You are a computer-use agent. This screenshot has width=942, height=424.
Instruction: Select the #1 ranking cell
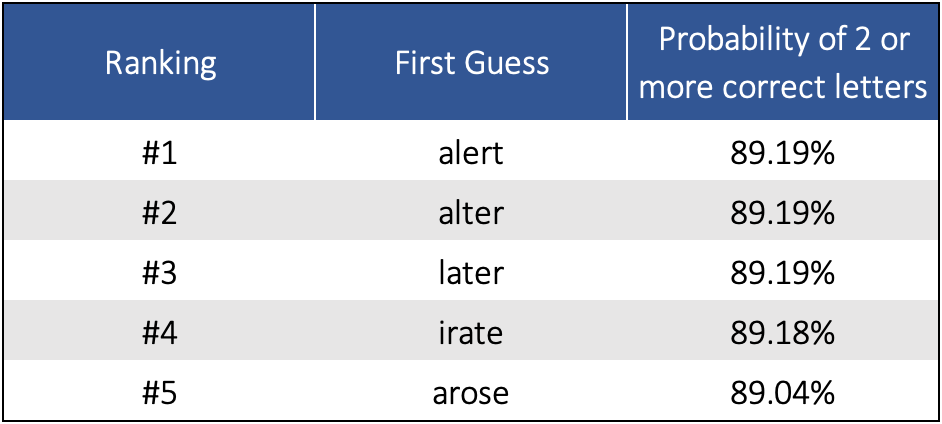(160, 156)
